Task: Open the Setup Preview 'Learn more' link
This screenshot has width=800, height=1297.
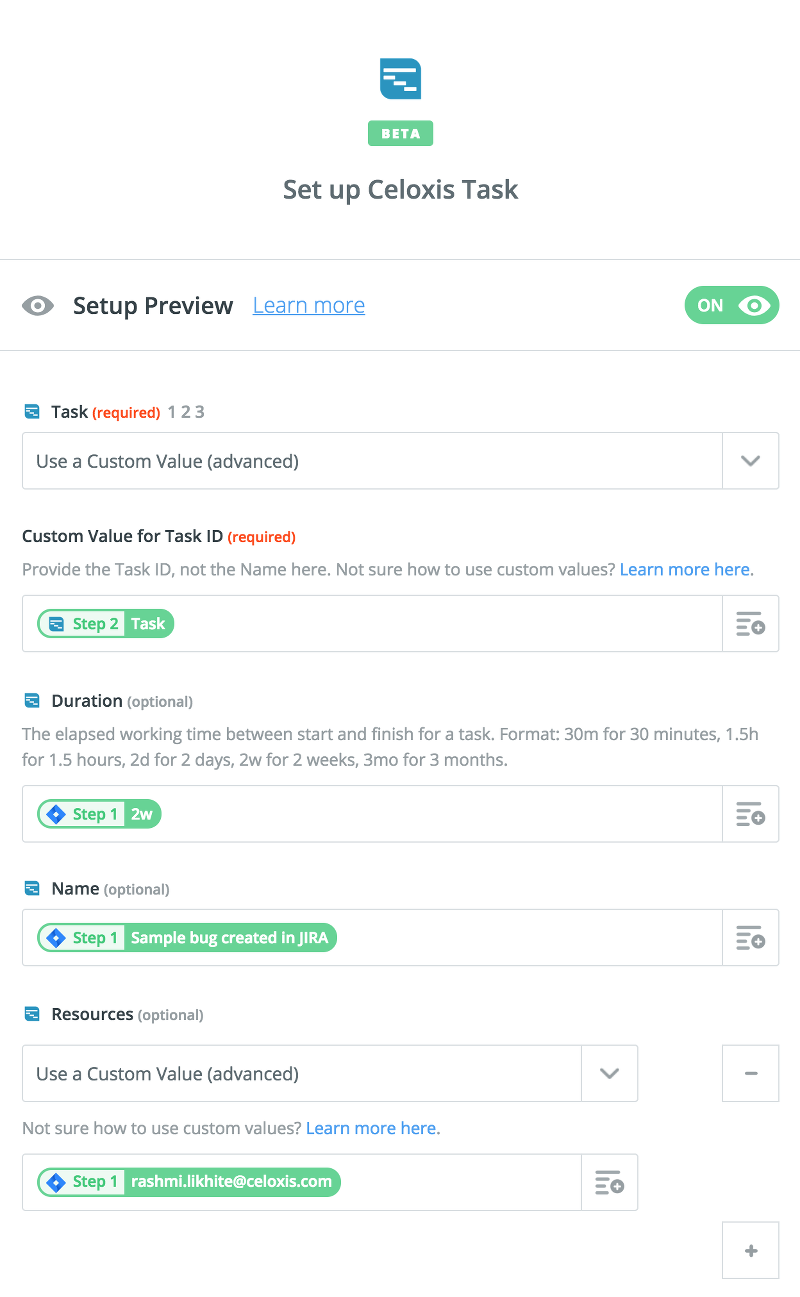Action: pyautogui.click(x=308, y=306)
